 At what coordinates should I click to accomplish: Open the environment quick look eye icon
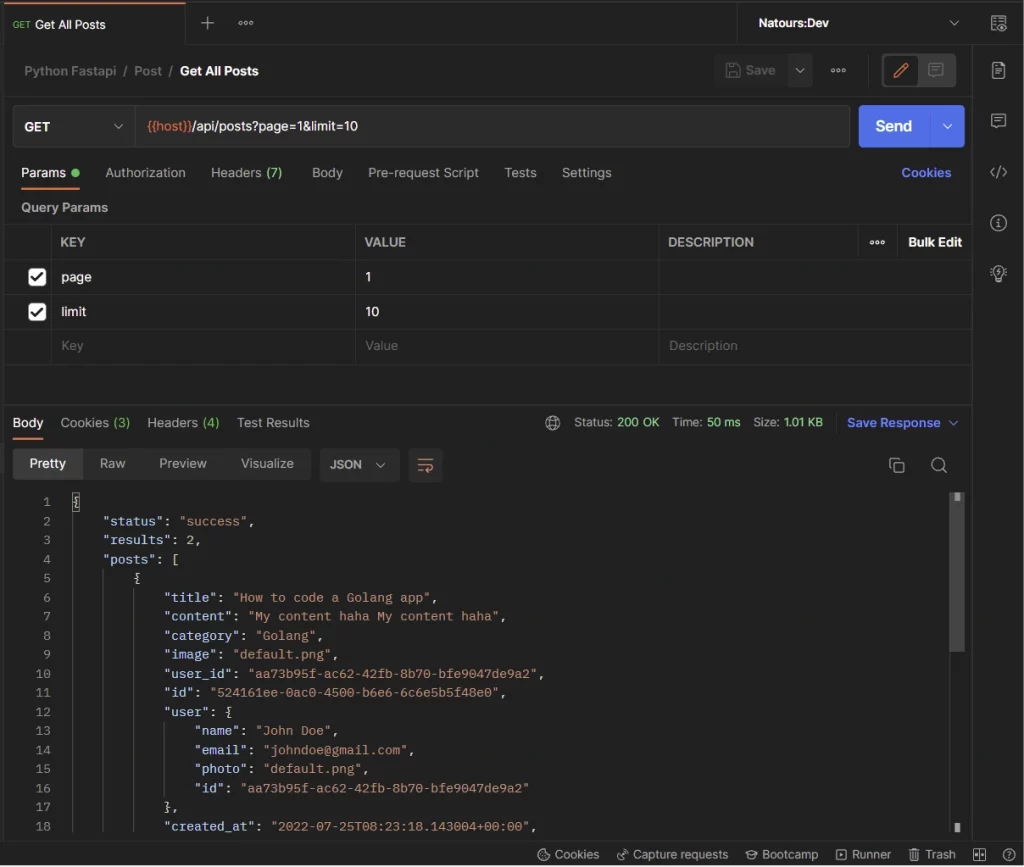(x=998, y=22)
